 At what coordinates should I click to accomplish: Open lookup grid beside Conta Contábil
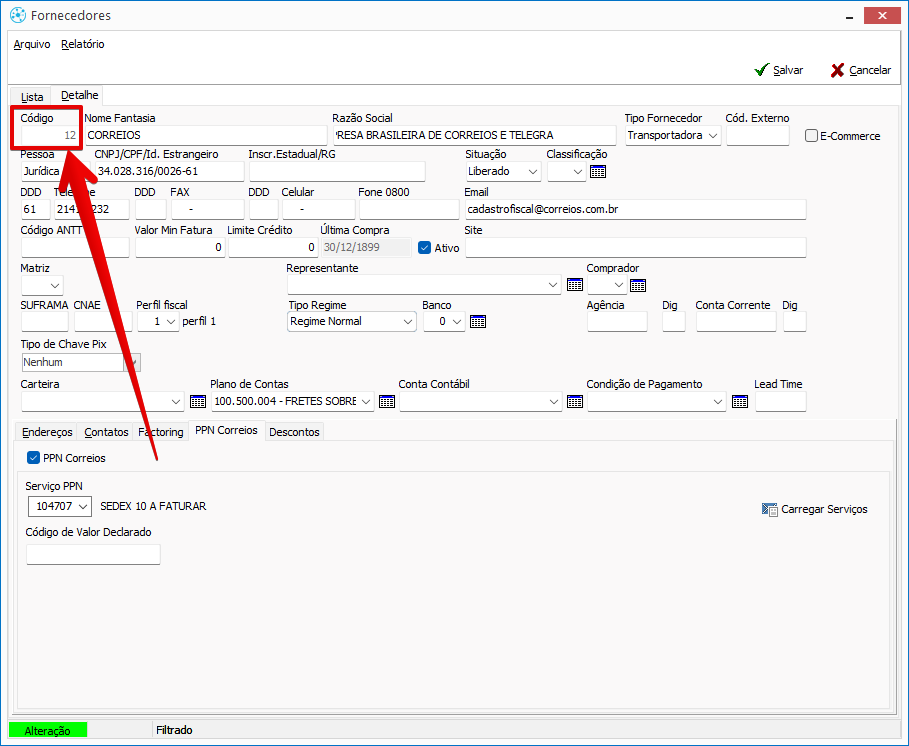[x=575, y=402]
